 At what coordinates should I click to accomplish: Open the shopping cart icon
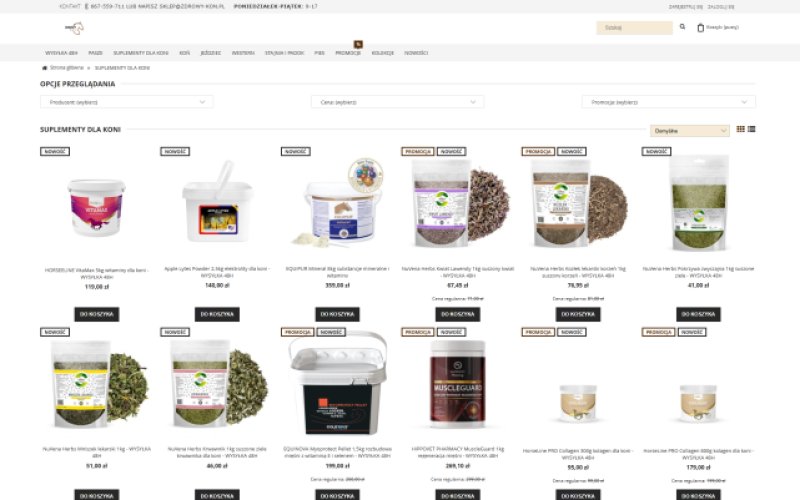pyautogui.click(x=701, y=28)
